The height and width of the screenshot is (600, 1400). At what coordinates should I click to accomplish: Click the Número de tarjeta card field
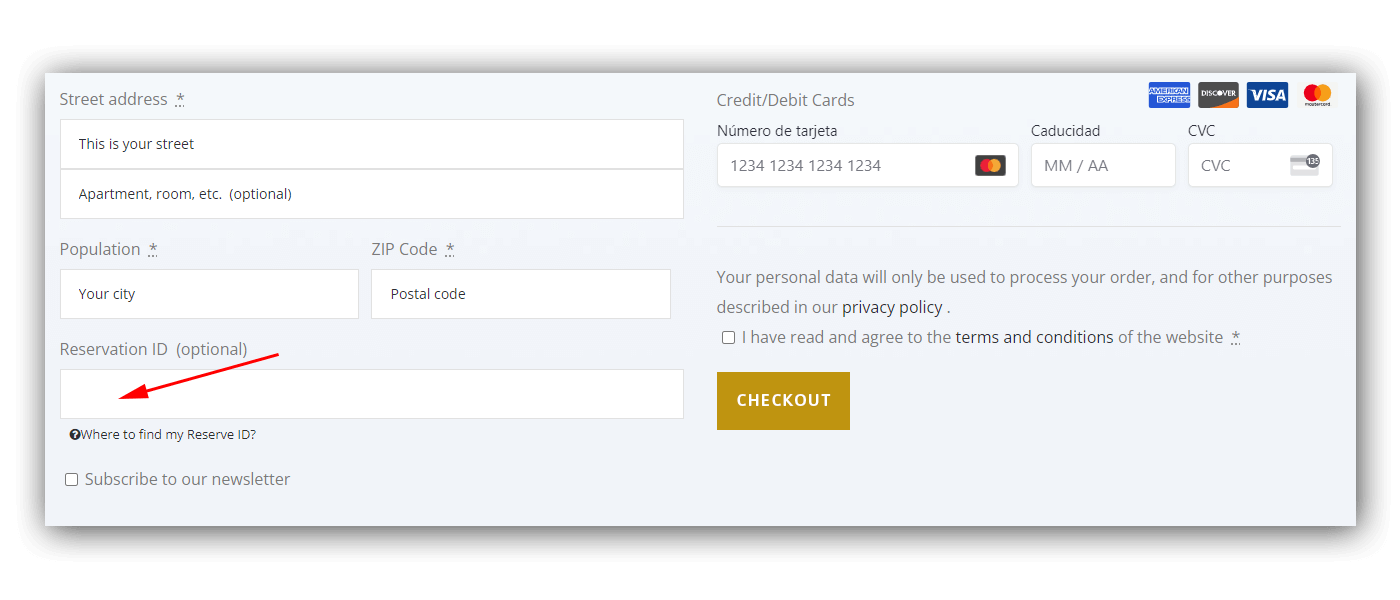(867, 165)
